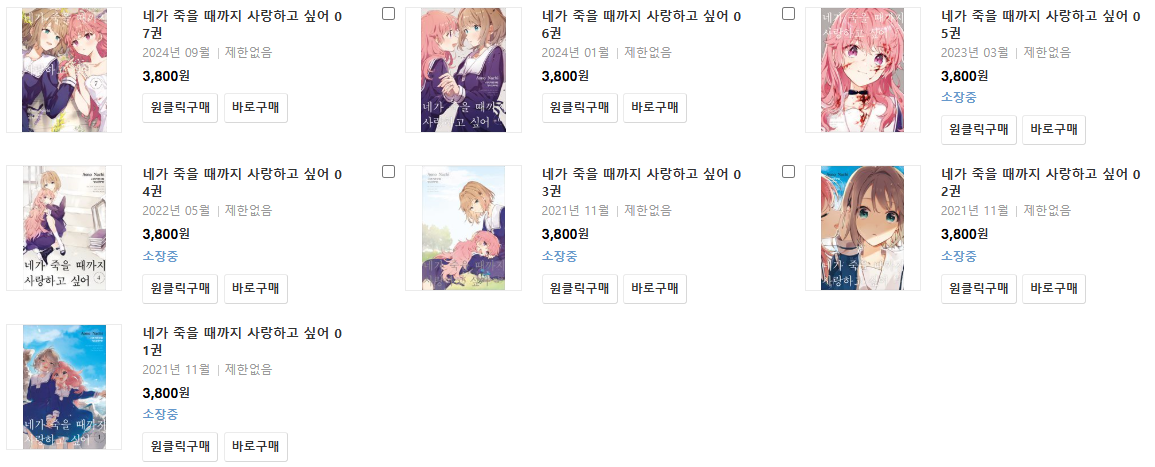Tick the checkbox beside volume 03
The width and height of the screenshot is (1155, 467).
[389, 171]
